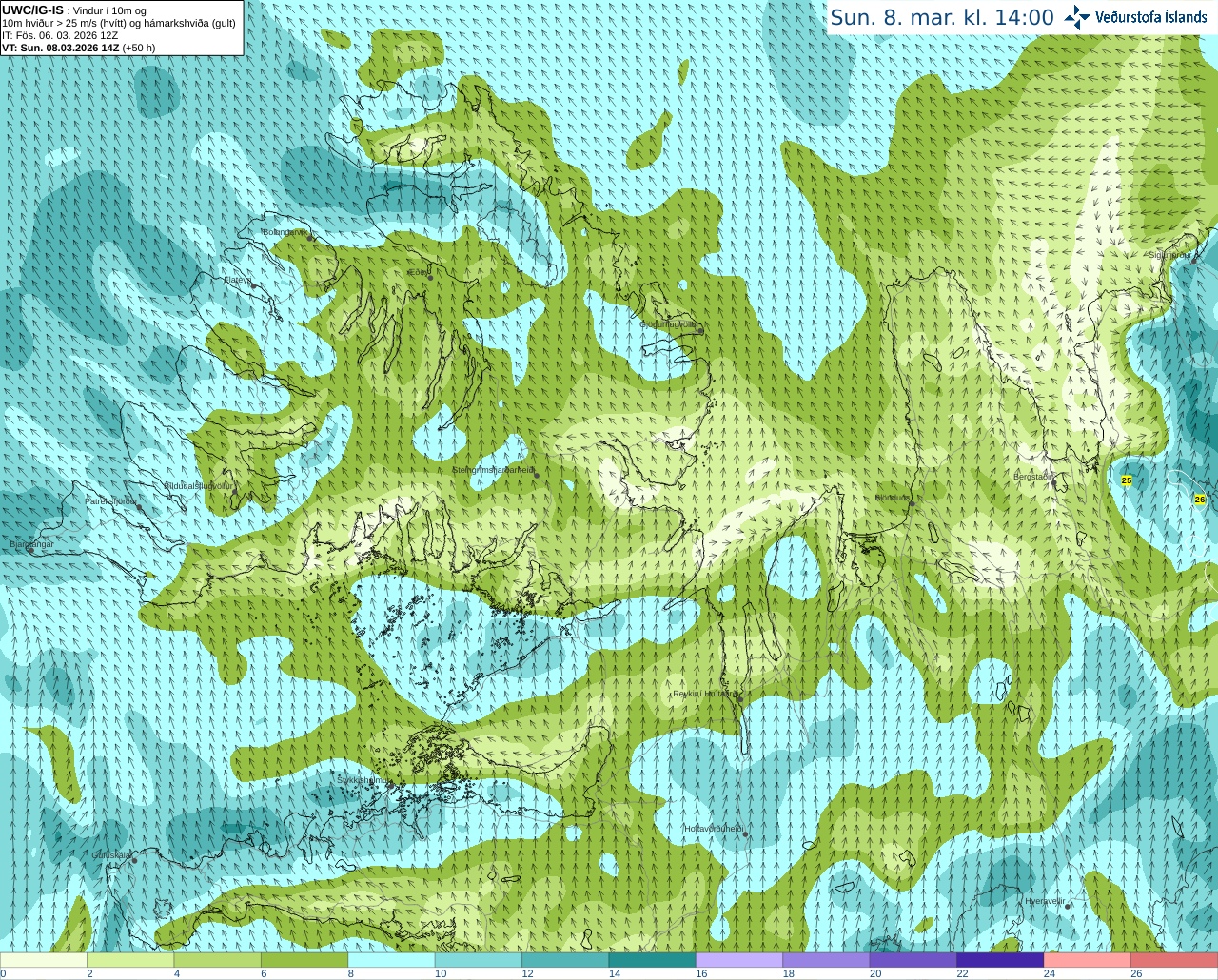Click the Flateyri station label
1218x980 pixels.
(x=237, y=281)
